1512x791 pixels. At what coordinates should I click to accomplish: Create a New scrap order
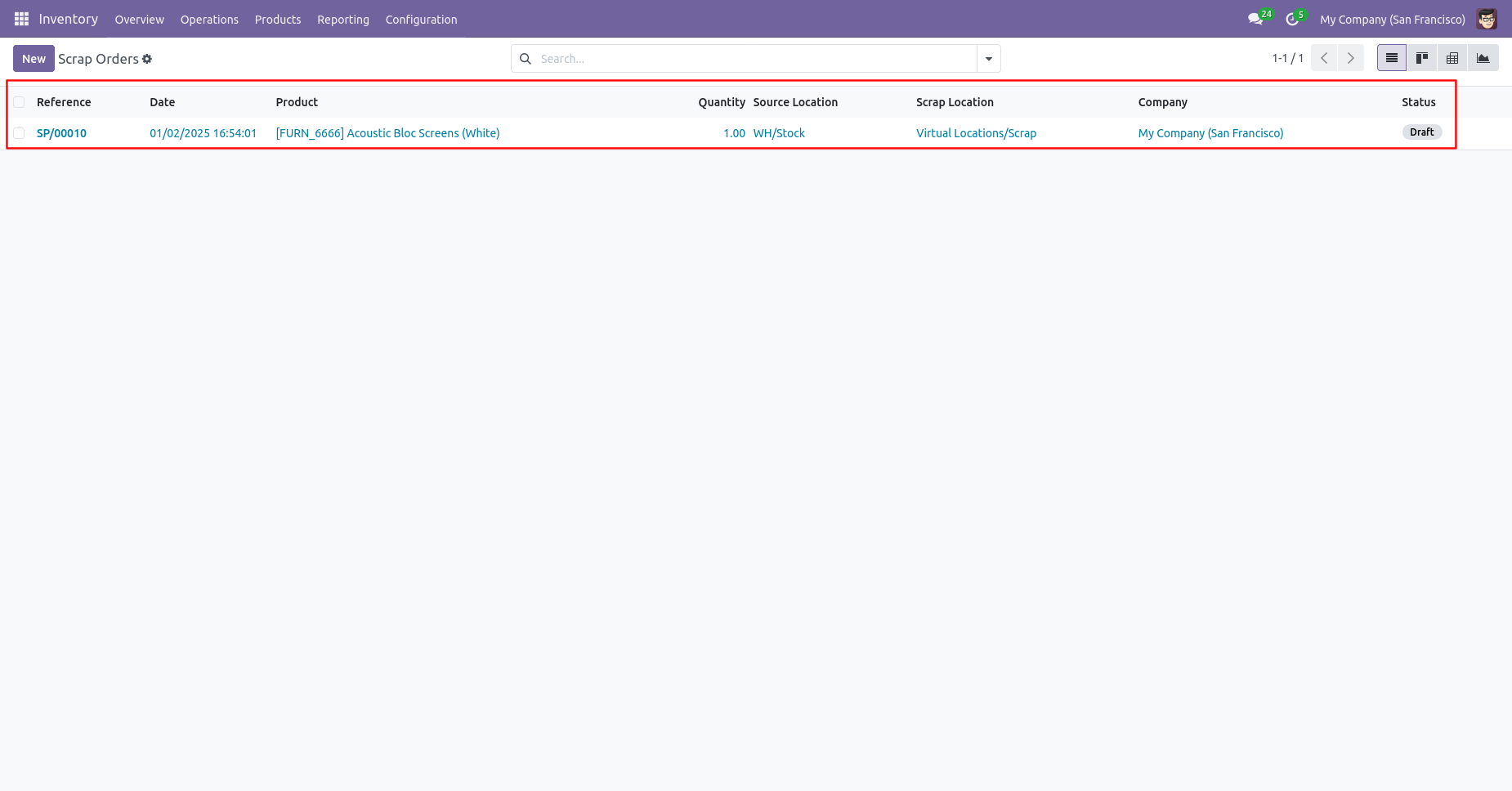34,59
